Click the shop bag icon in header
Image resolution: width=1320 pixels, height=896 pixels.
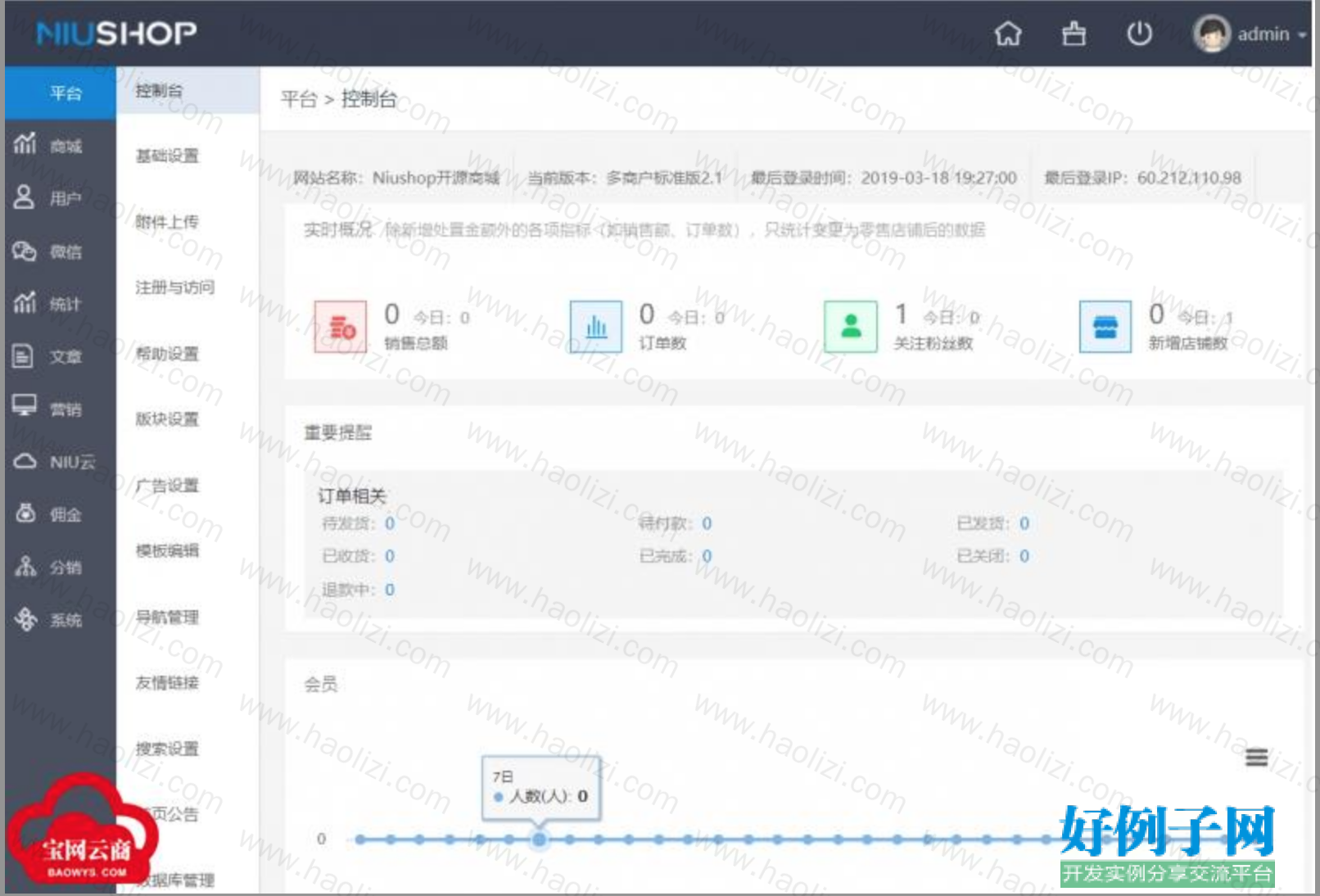coord(1074,34)
